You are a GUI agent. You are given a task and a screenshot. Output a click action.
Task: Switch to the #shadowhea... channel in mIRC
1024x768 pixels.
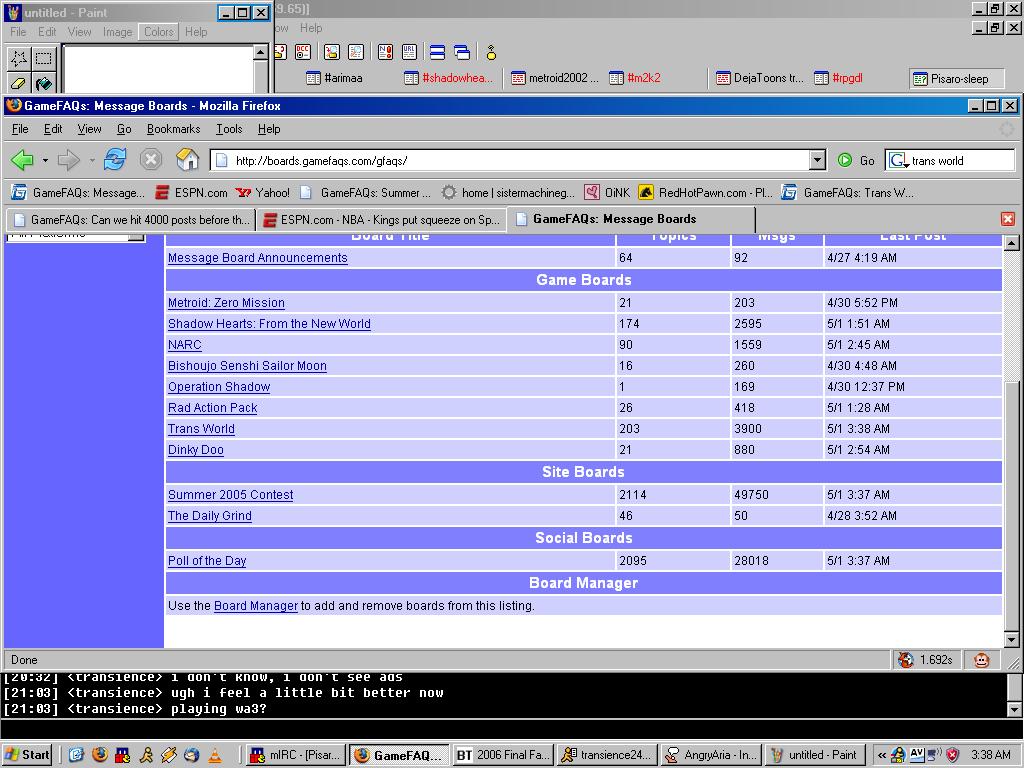pos(449,78)
